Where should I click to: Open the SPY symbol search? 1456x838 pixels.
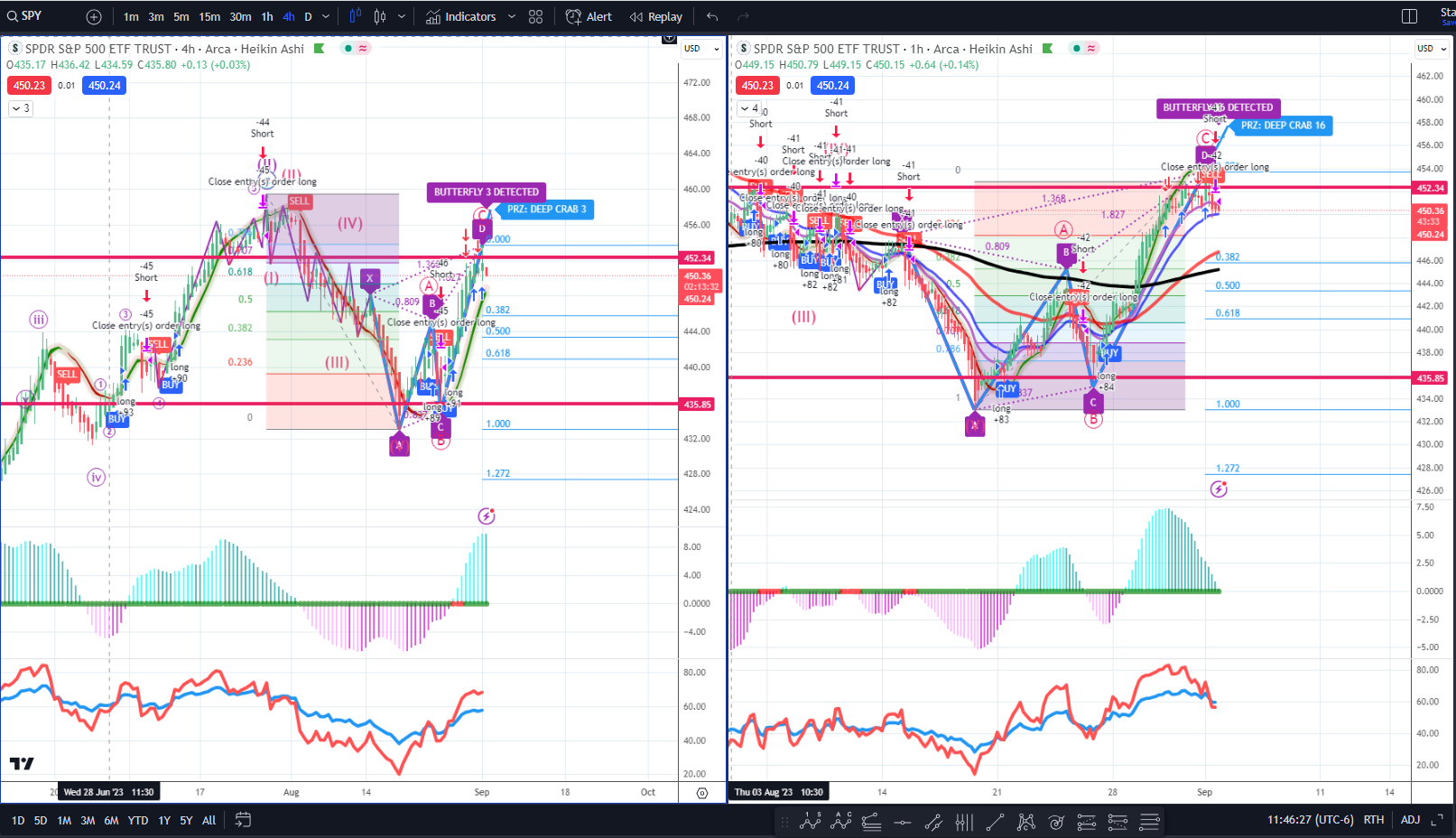pos(25,16)
